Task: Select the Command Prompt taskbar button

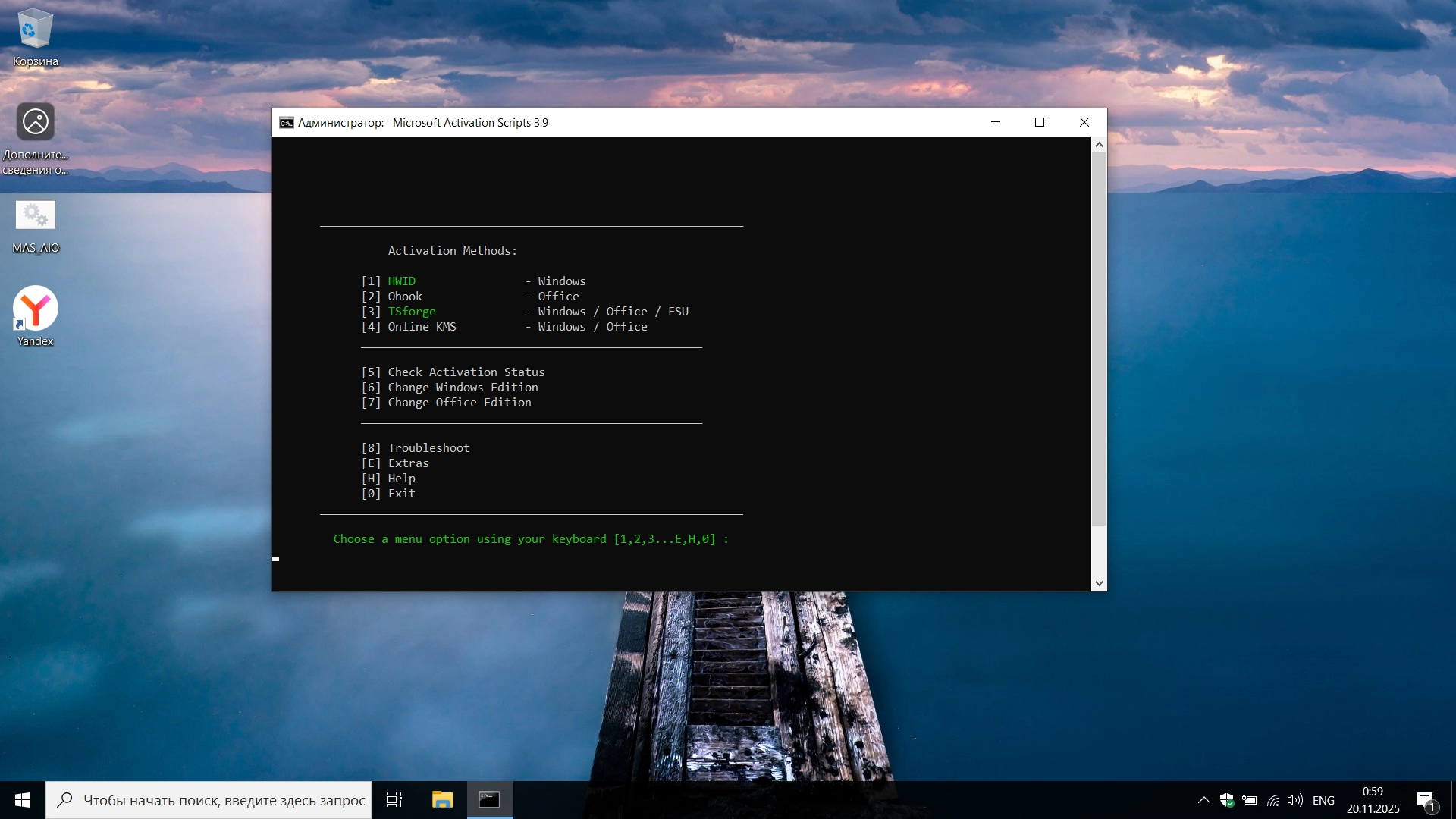Action: (x=489, y=800)
